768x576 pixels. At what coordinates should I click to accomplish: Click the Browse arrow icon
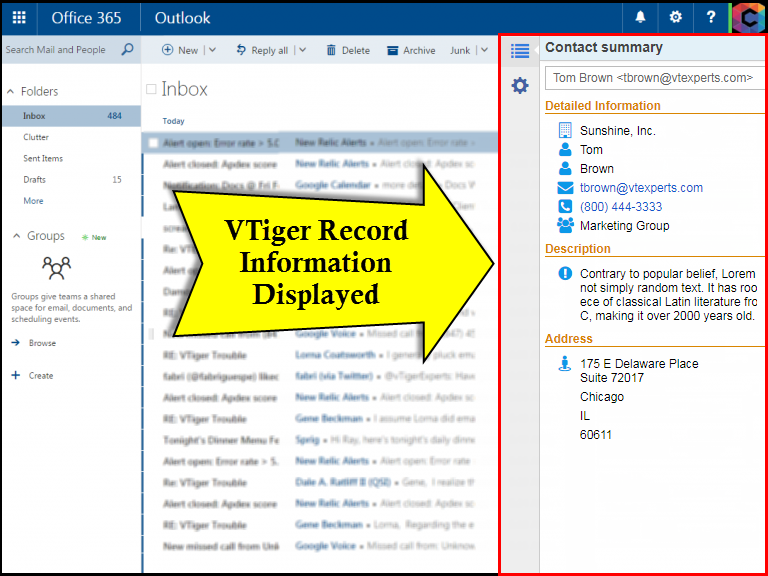click(x=16, y=343)
